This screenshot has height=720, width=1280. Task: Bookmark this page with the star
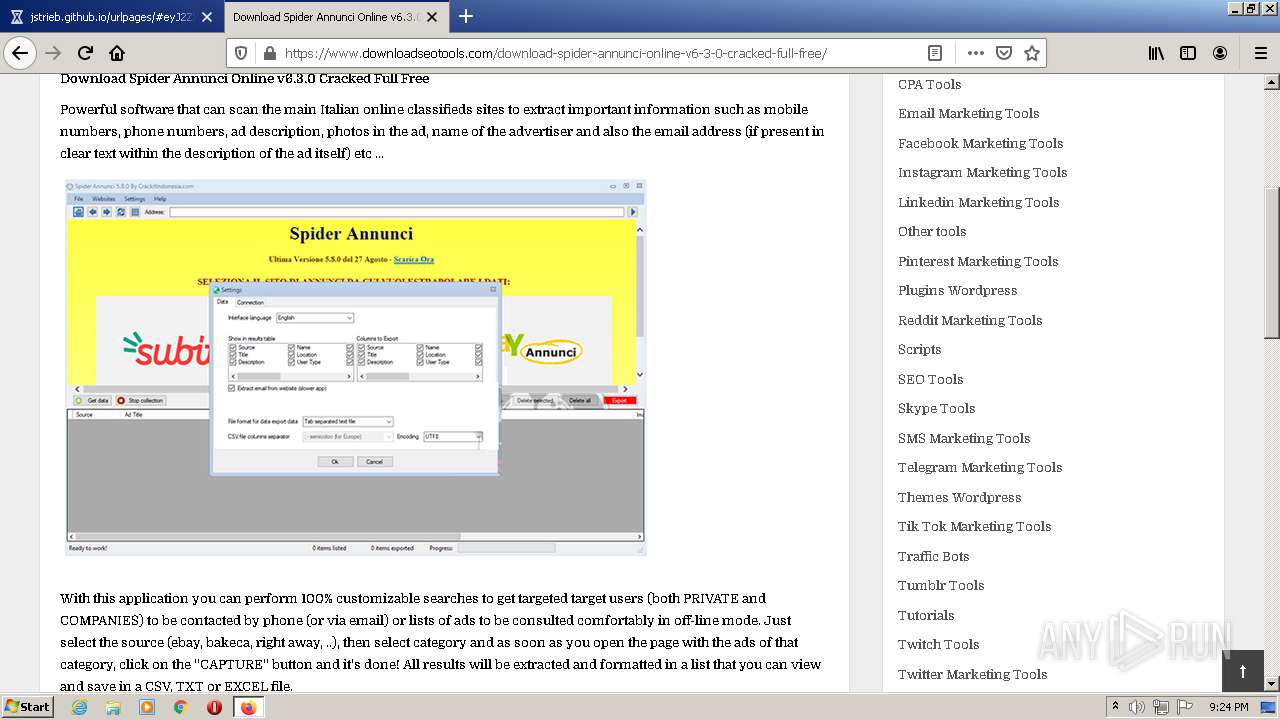(1032, 53)
